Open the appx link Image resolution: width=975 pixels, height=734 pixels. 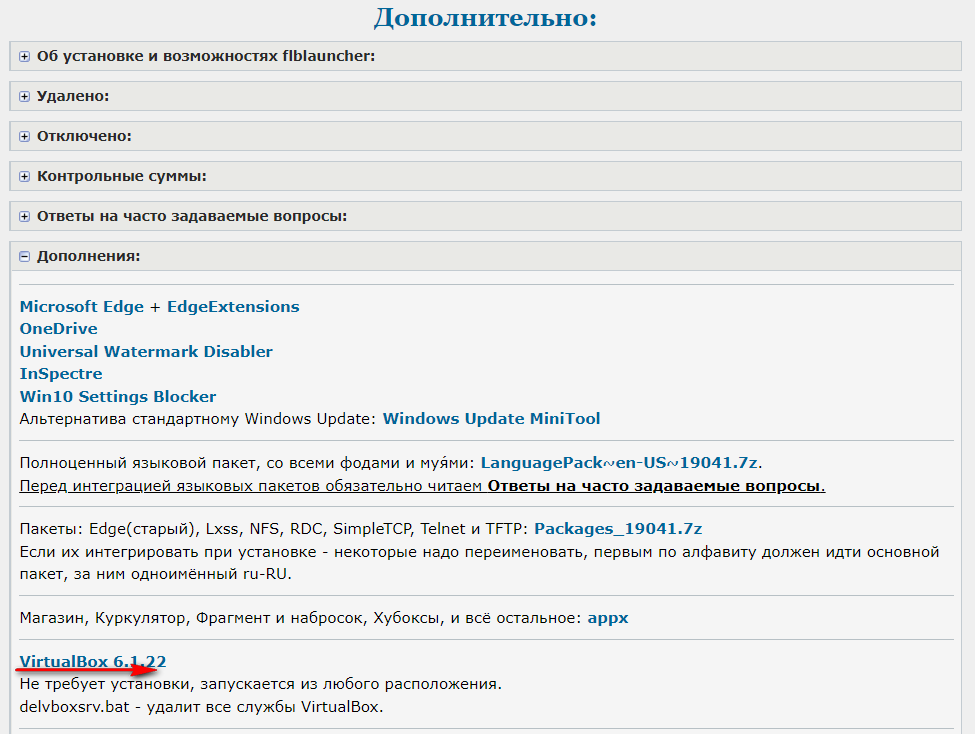coord(608,618)
